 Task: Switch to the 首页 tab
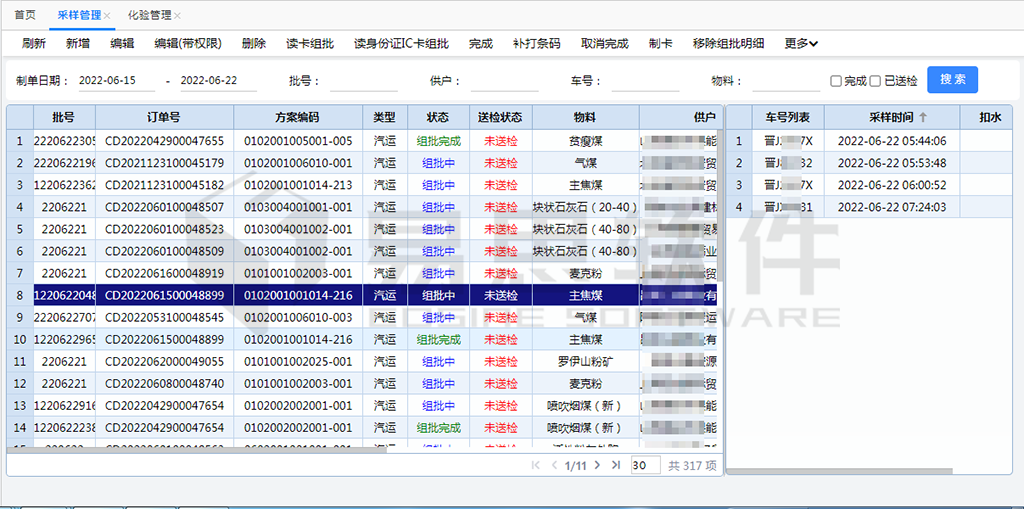[x=25, y=16]
